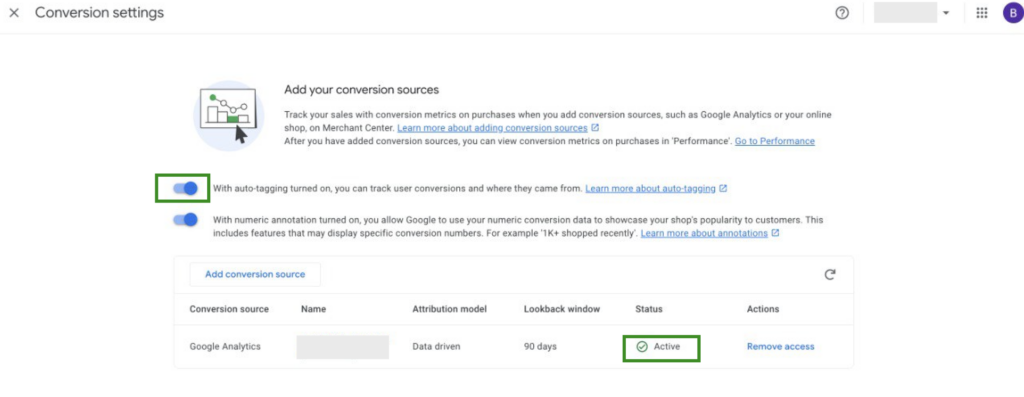This screenshot has height=397, width=1024.
Task: Click the Status column header
Action: coord(648,309)
